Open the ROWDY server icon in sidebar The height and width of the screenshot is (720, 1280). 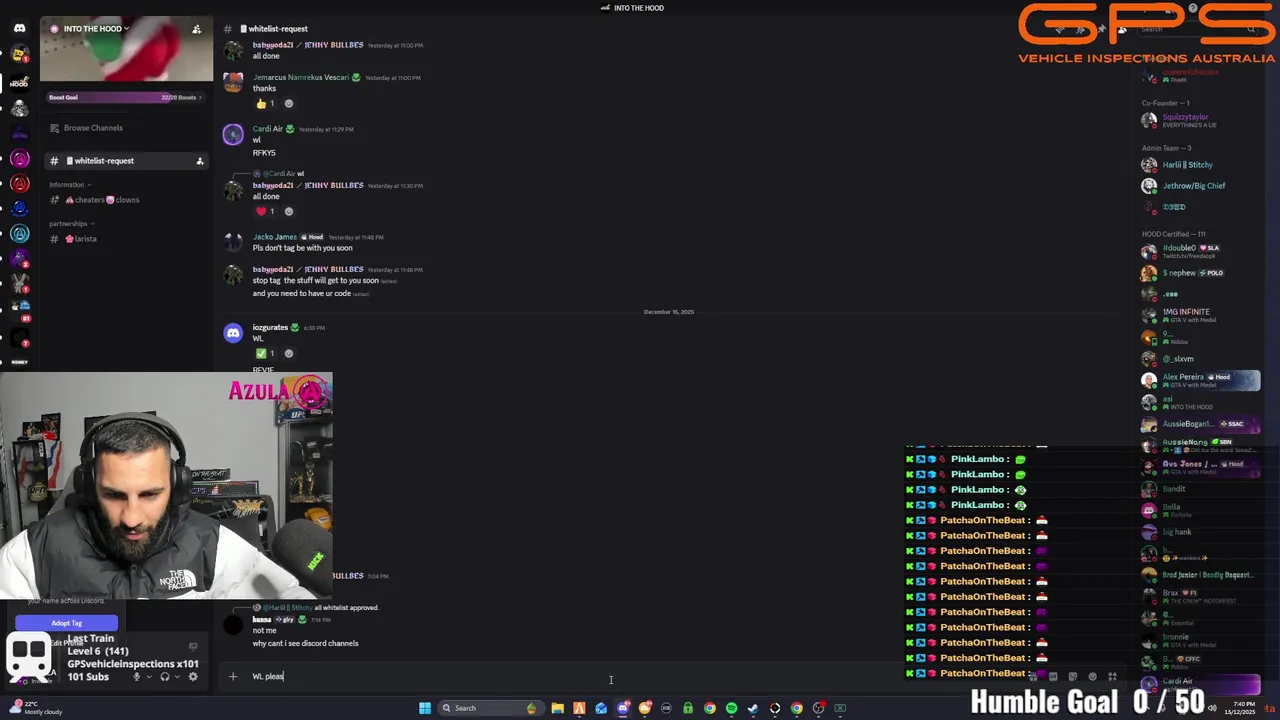click(19, 362)
